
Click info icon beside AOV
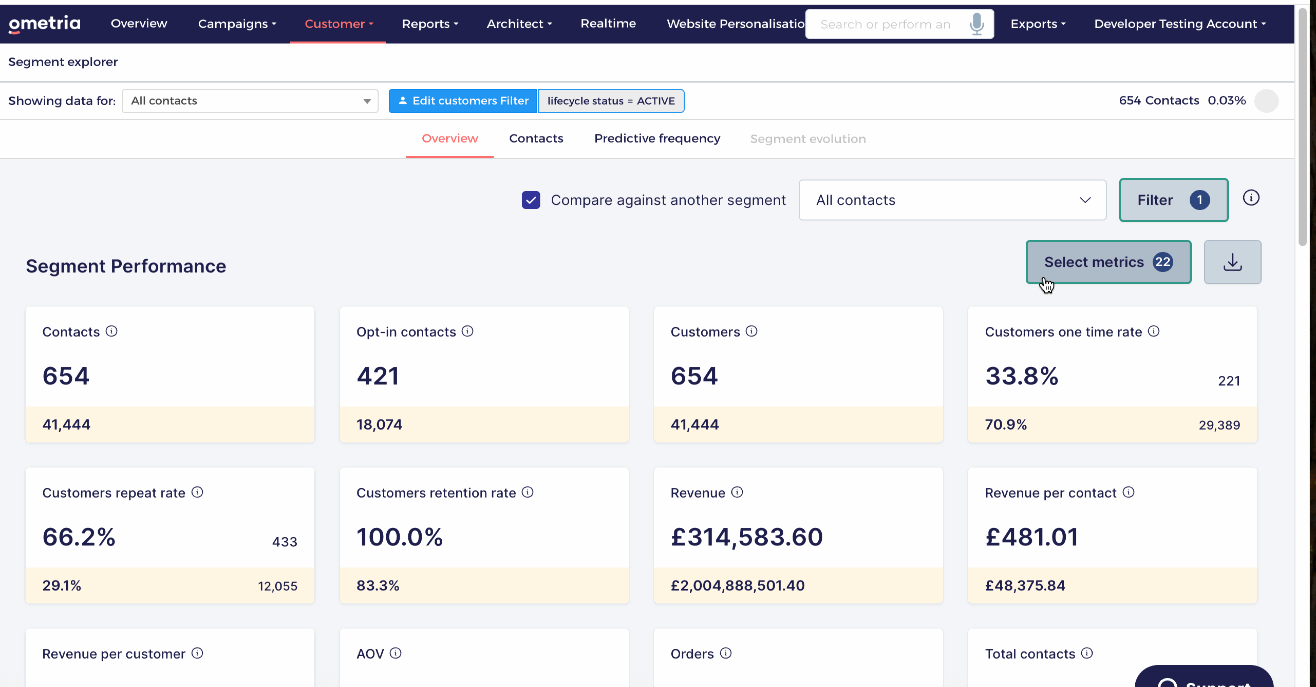(x=395, y=653)
